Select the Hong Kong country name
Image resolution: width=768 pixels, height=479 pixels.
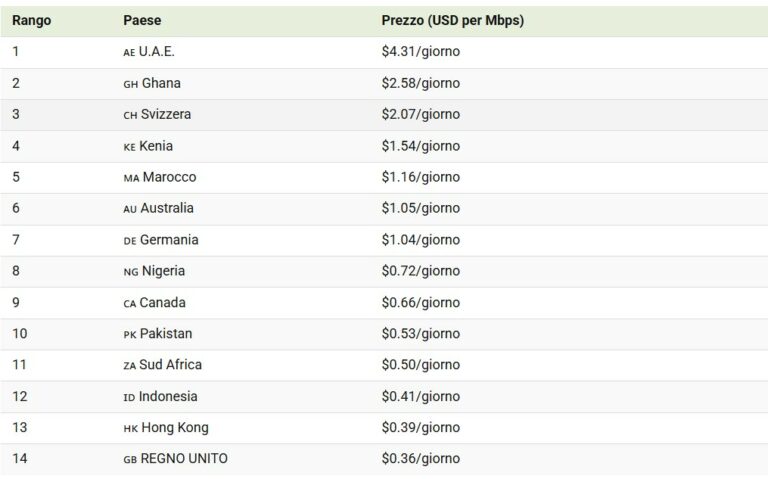point(175,428)
